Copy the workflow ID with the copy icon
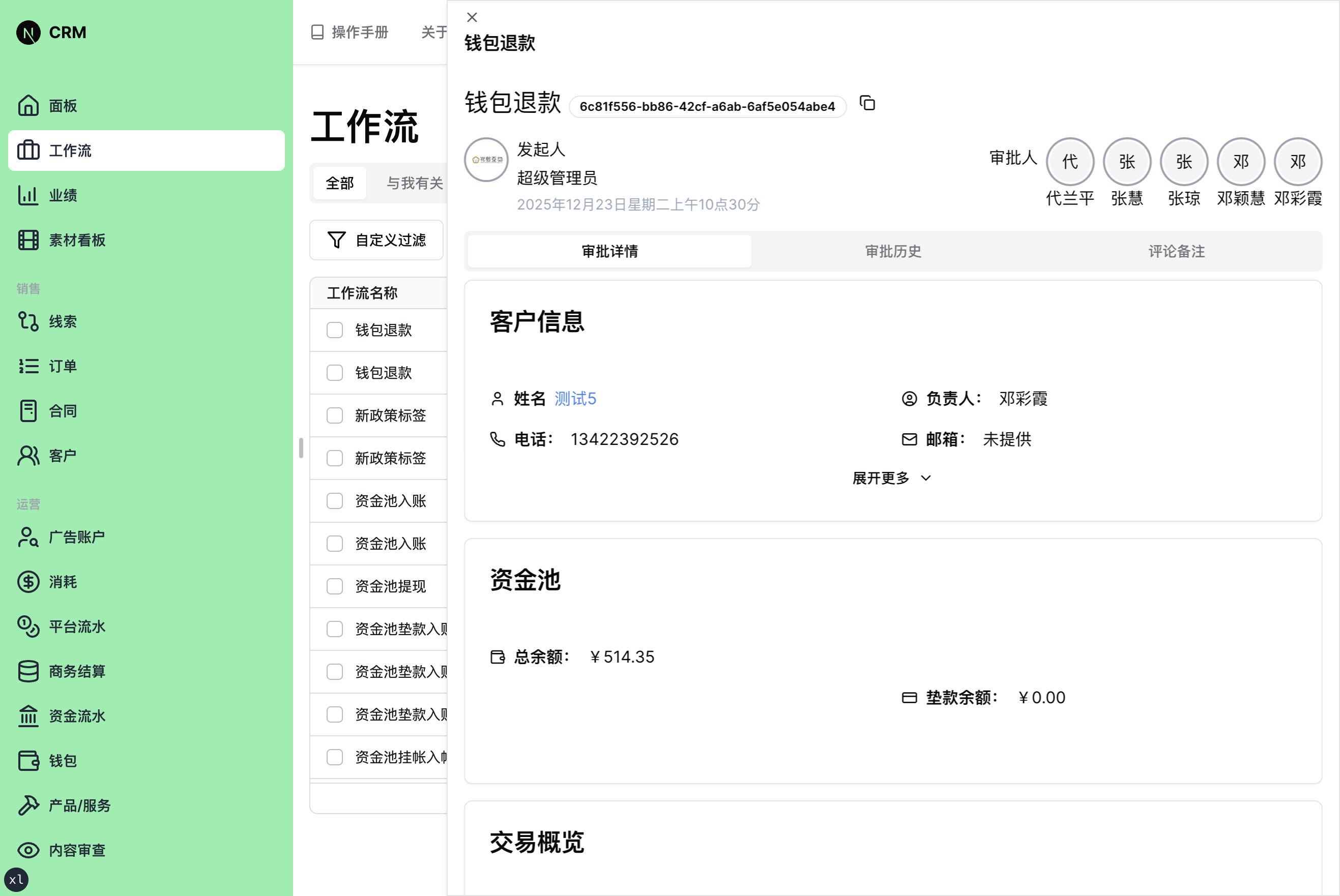The height and width of the screenshot is (896, 1340). click(x=867, y=103)
